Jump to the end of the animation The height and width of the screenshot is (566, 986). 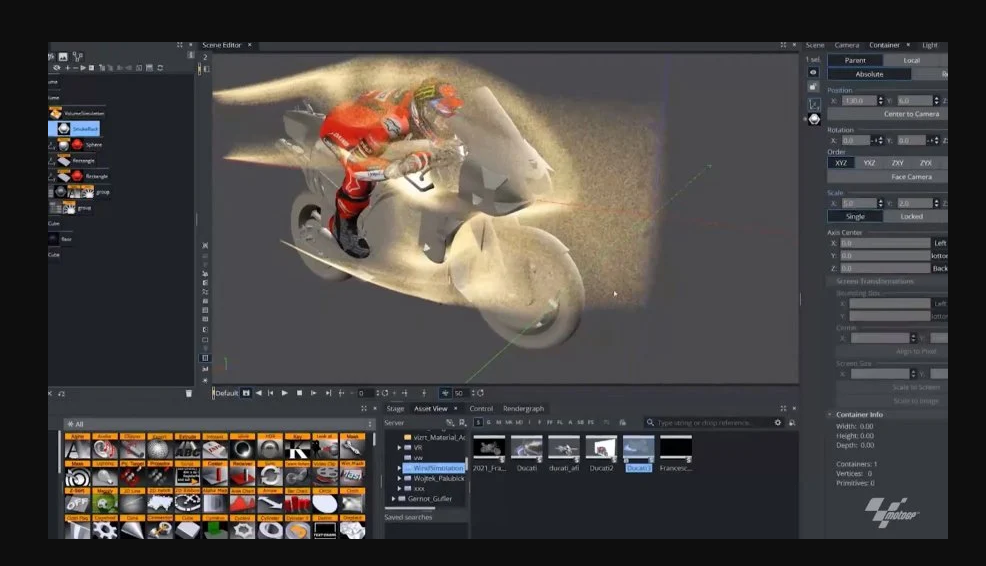tap(328, 393)
